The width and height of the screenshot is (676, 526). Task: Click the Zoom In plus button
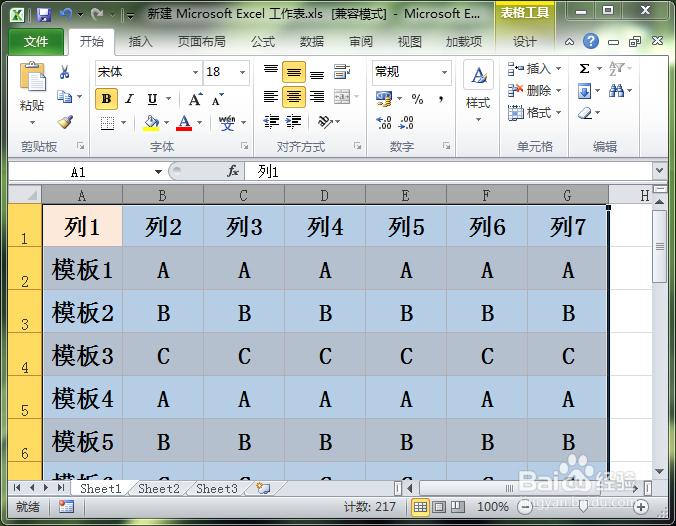(641, 507)
